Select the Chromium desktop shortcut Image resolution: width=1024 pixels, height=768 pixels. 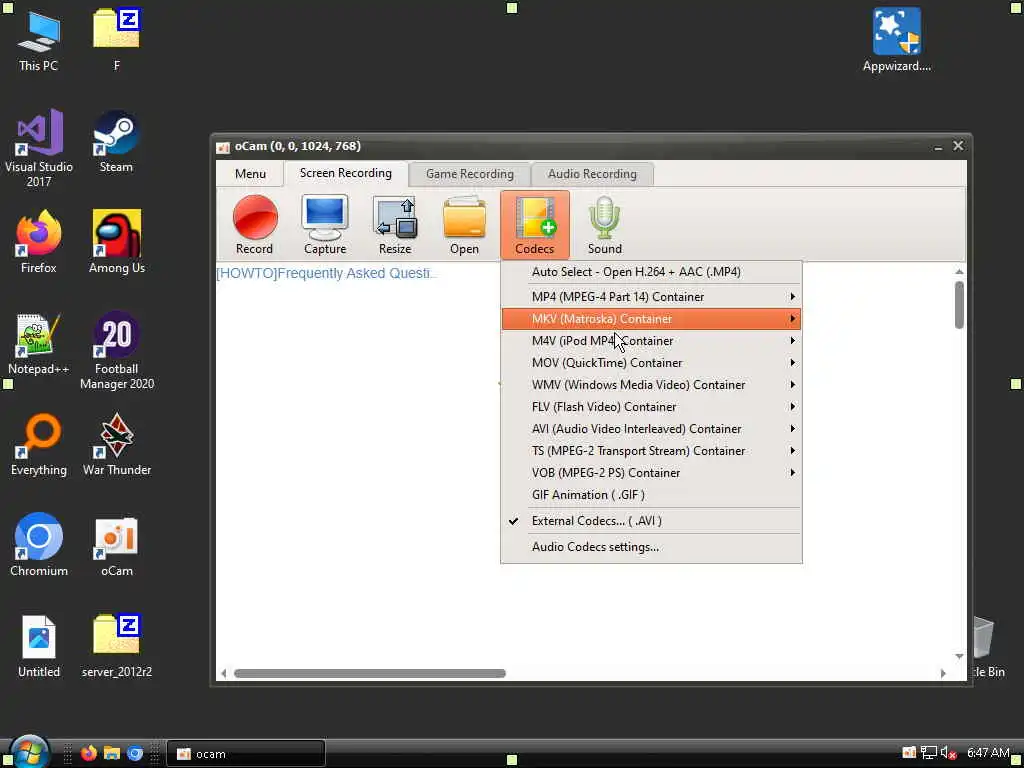(x=39, y=545)
